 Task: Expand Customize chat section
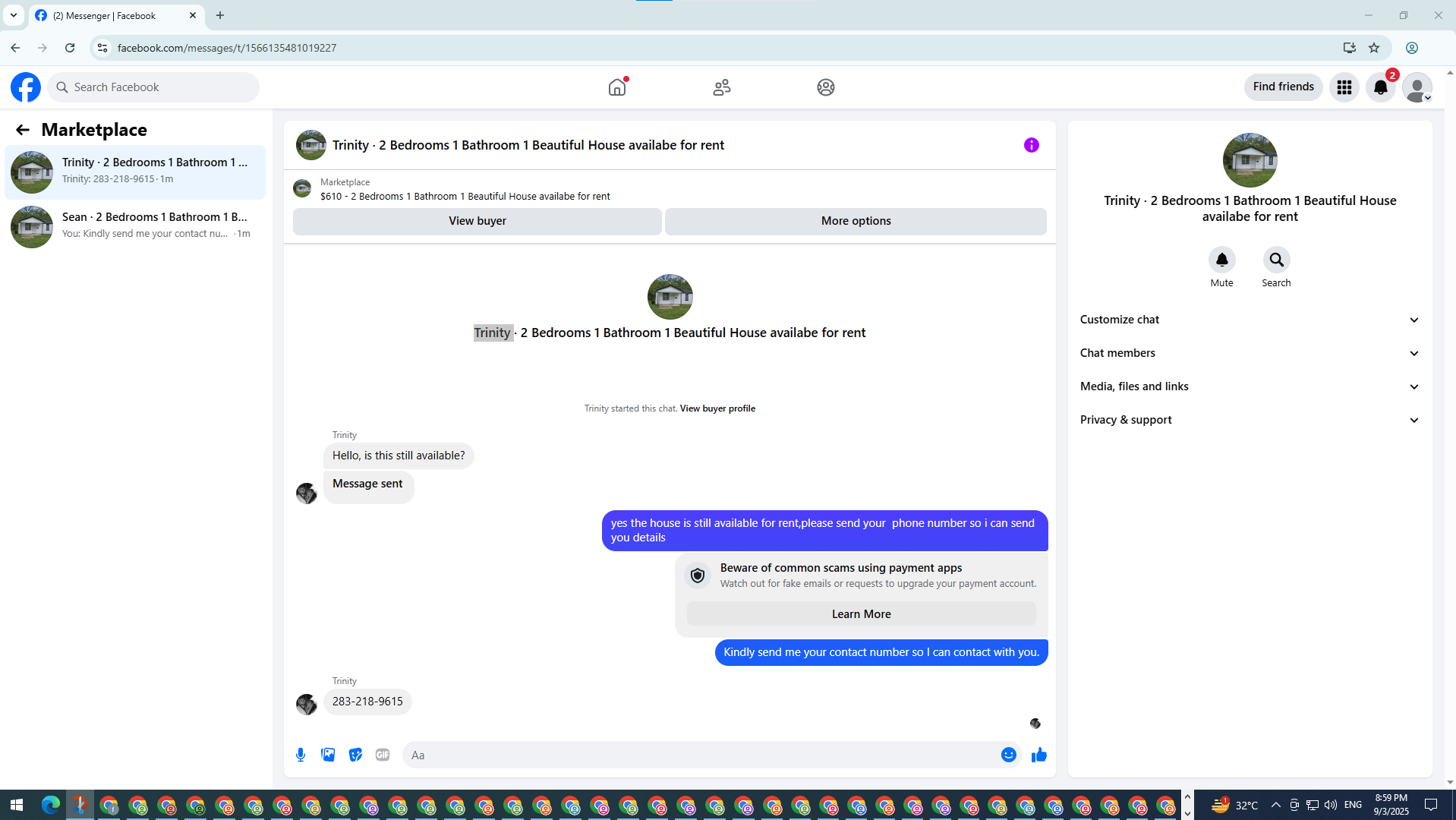point(1250,320)
